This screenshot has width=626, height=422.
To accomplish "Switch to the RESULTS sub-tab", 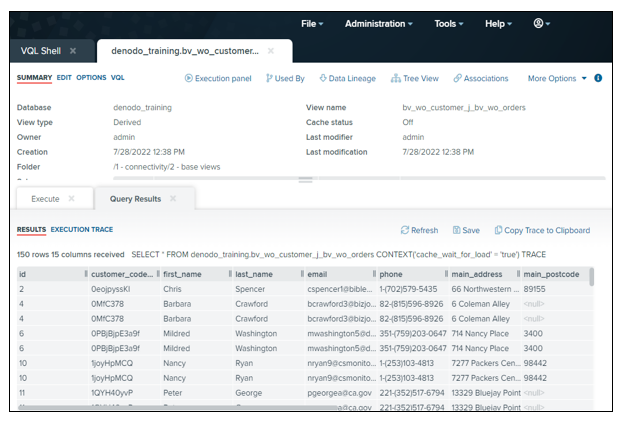I will [32, 230].
